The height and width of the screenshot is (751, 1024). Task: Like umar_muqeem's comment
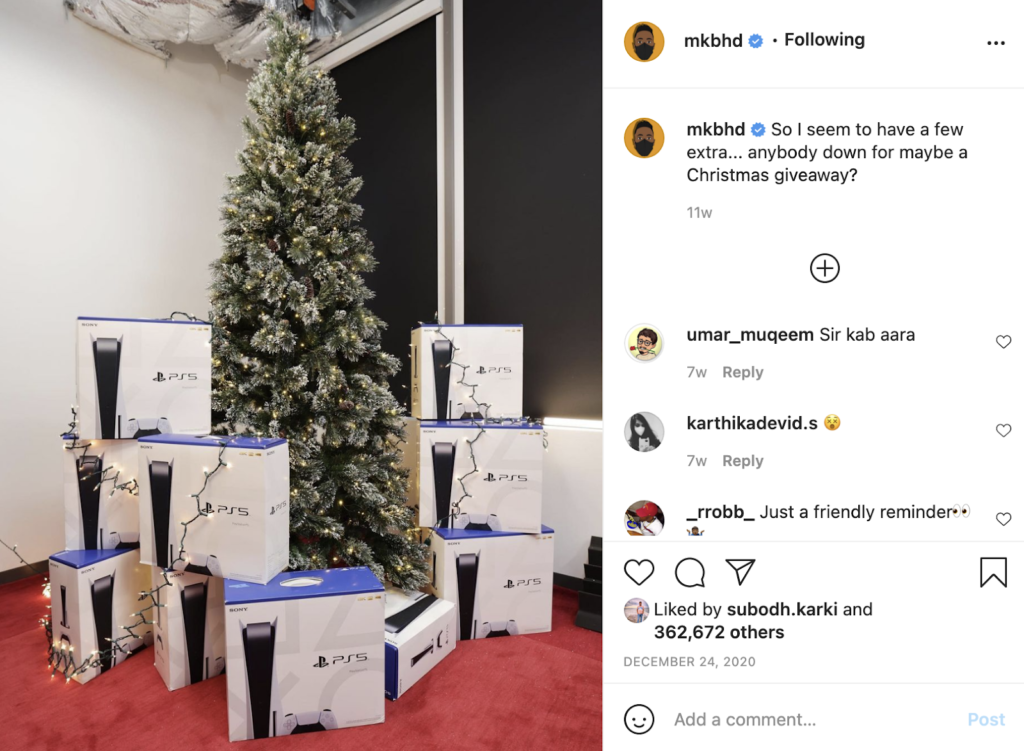1003,342
